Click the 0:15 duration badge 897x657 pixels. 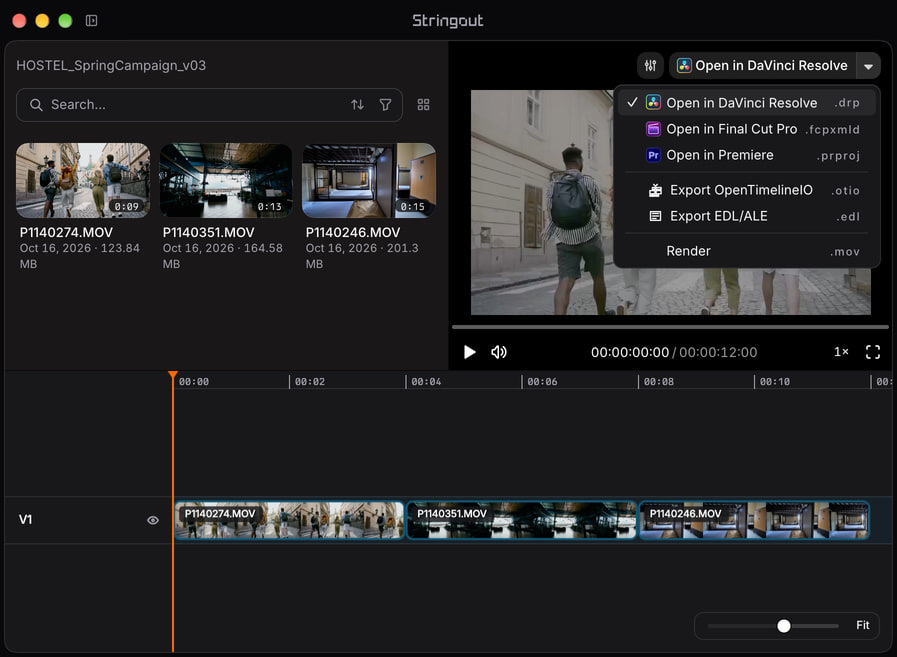(412, 207)
